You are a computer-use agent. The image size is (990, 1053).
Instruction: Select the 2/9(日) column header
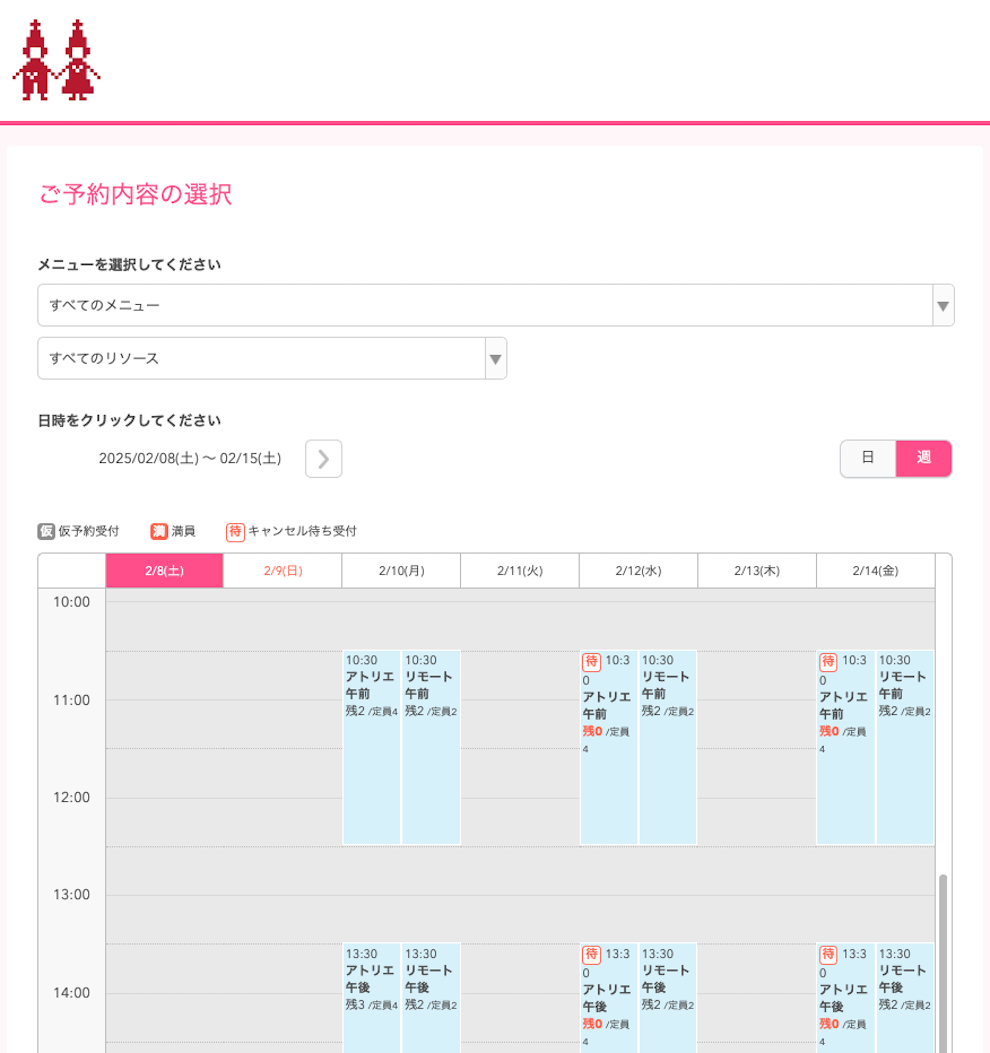(282, 571)
